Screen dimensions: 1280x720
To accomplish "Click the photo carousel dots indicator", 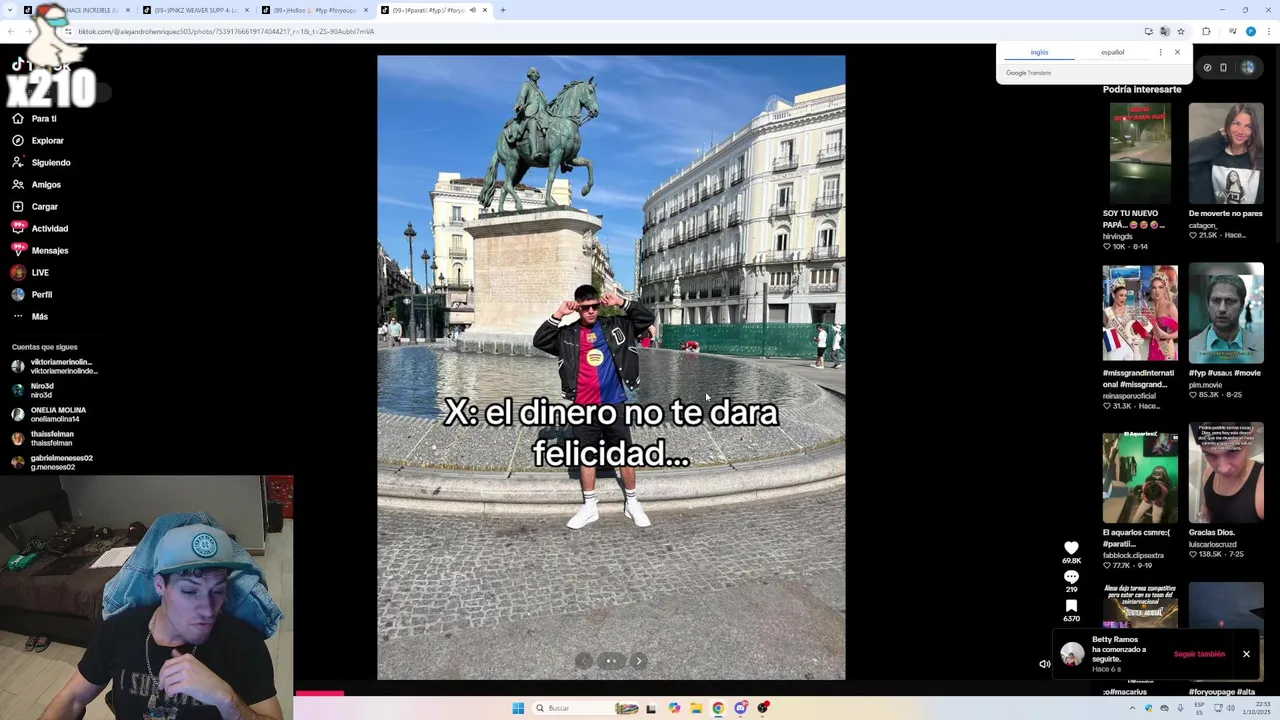I will pos(611,661).
